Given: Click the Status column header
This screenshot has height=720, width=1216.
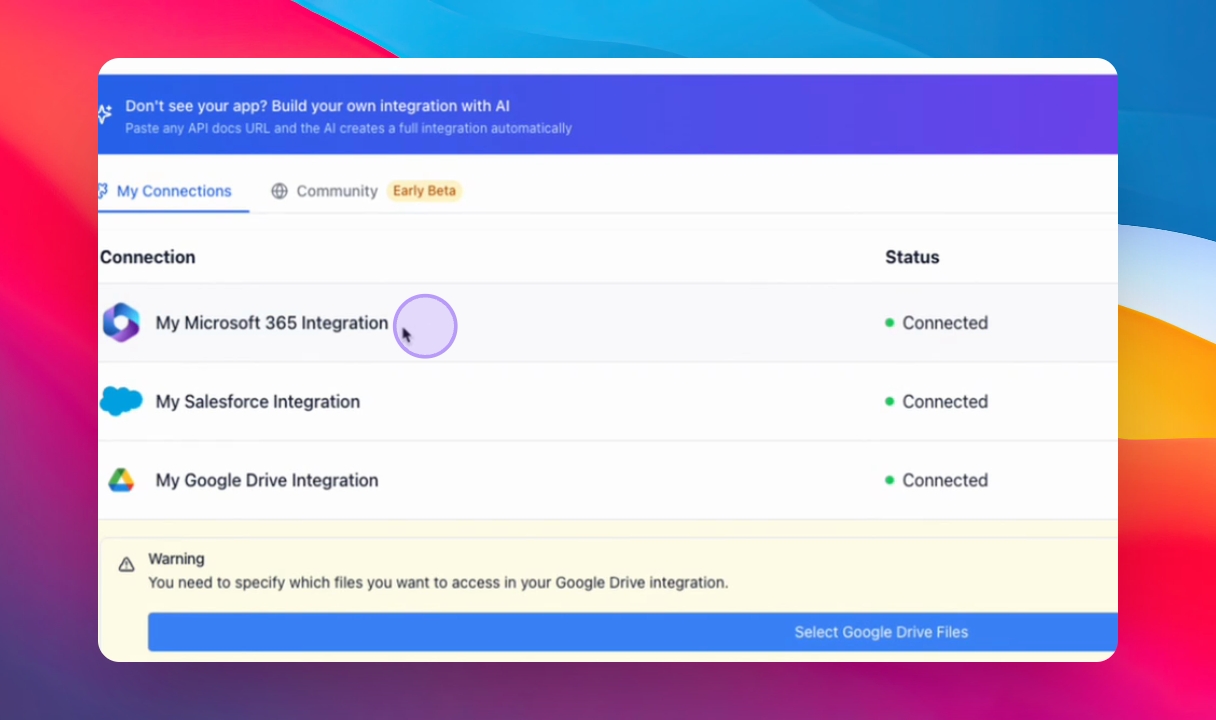Looking at the screenshot, I should [x=912, y=257].
